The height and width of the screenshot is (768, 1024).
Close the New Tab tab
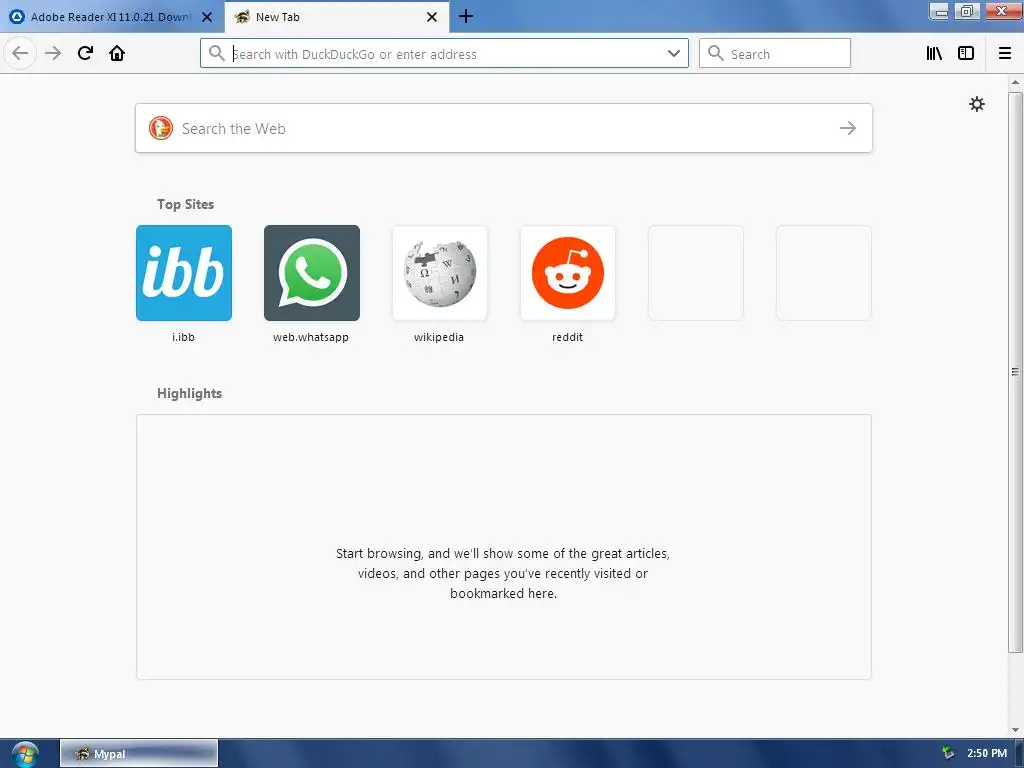(432, 17)
